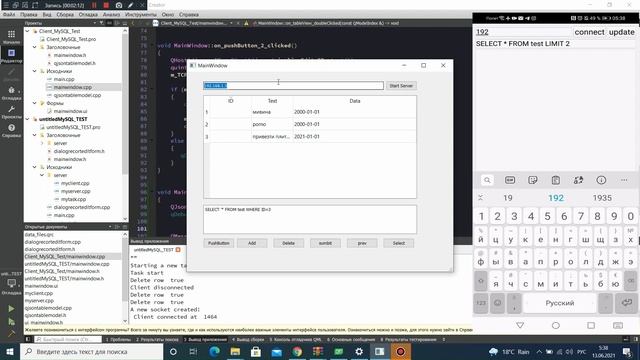The image size is (640, 360).
Task: Open the Отладка debug mode in sidebar
Action: click(x=11, y=93)
